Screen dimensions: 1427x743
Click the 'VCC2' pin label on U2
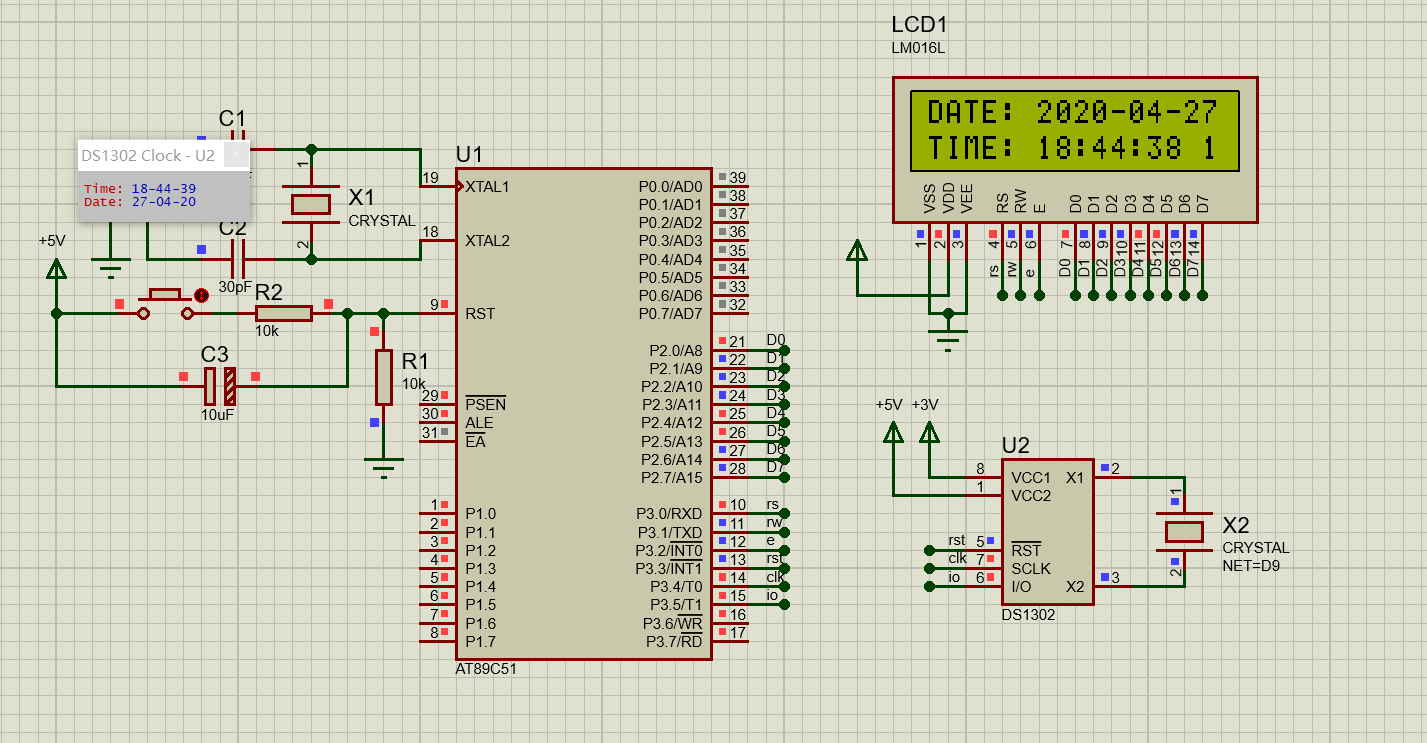click(x=1031, y=496)
